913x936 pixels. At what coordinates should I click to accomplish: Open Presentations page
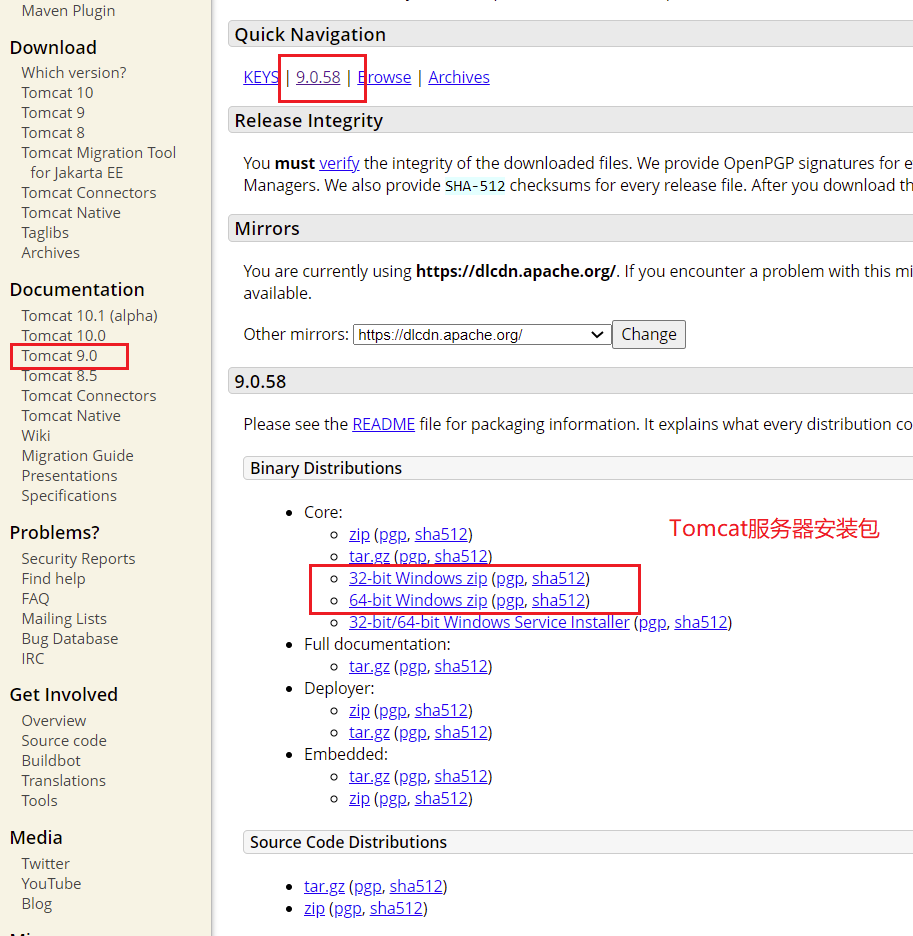[x=69, y=476]
